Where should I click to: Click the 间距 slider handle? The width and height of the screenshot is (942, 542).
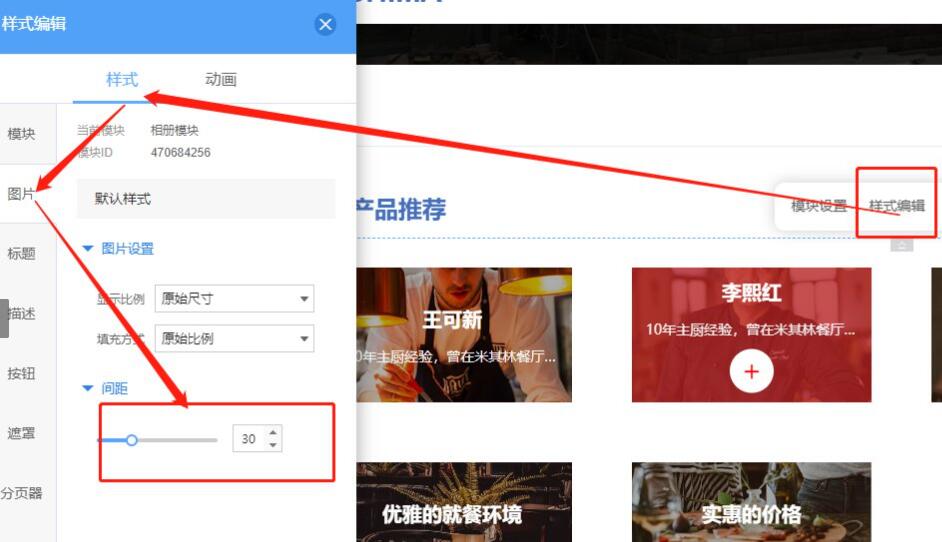coord(131,439)
